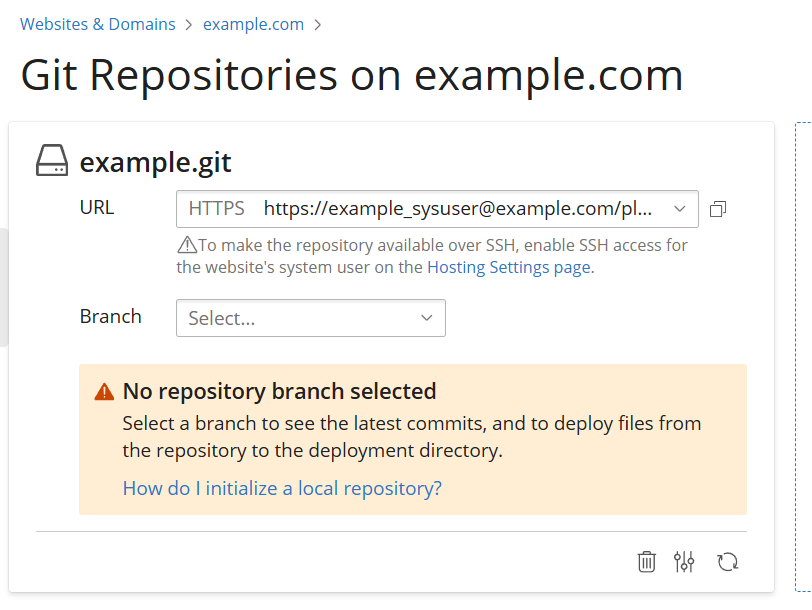Screen dimensions: 812x610
Task: Click the https://example_sysuser URL text
Action: (x=458, y=209)
